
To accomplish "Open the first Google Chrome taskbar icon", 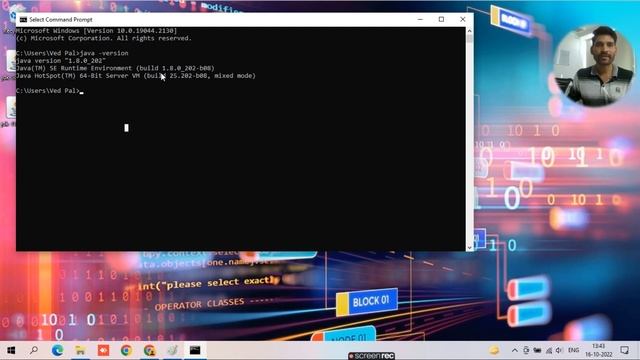I will 126,350.
